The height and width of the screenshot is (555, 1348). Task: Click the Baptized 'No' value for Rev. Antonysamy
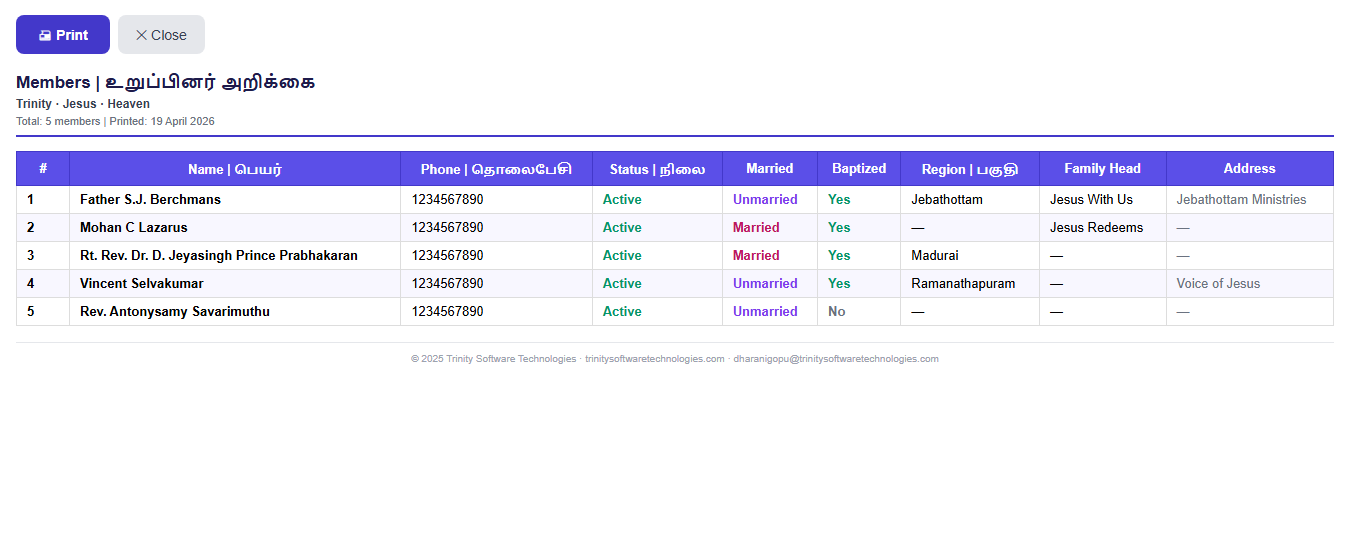[837, 312]
